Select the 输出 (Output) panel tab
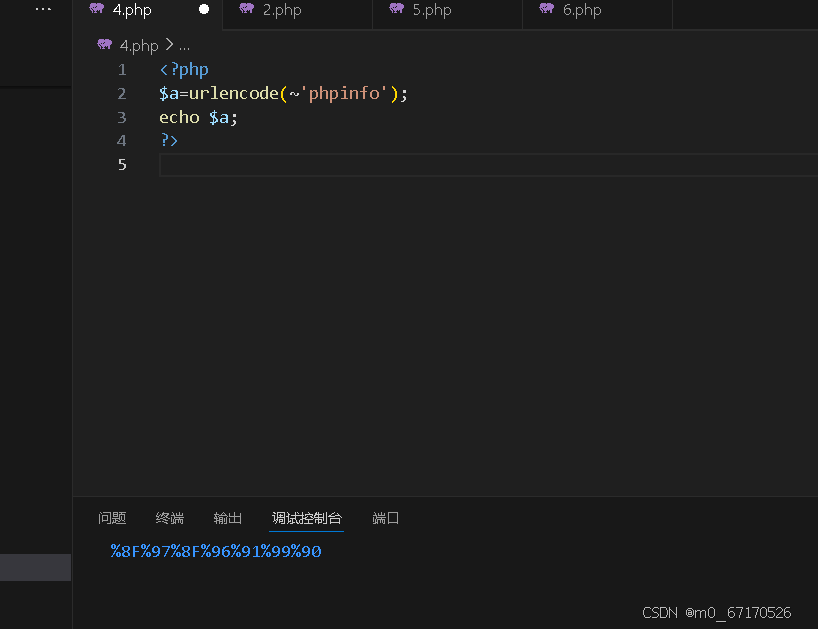The image size is (818, 629). point(227,518)
